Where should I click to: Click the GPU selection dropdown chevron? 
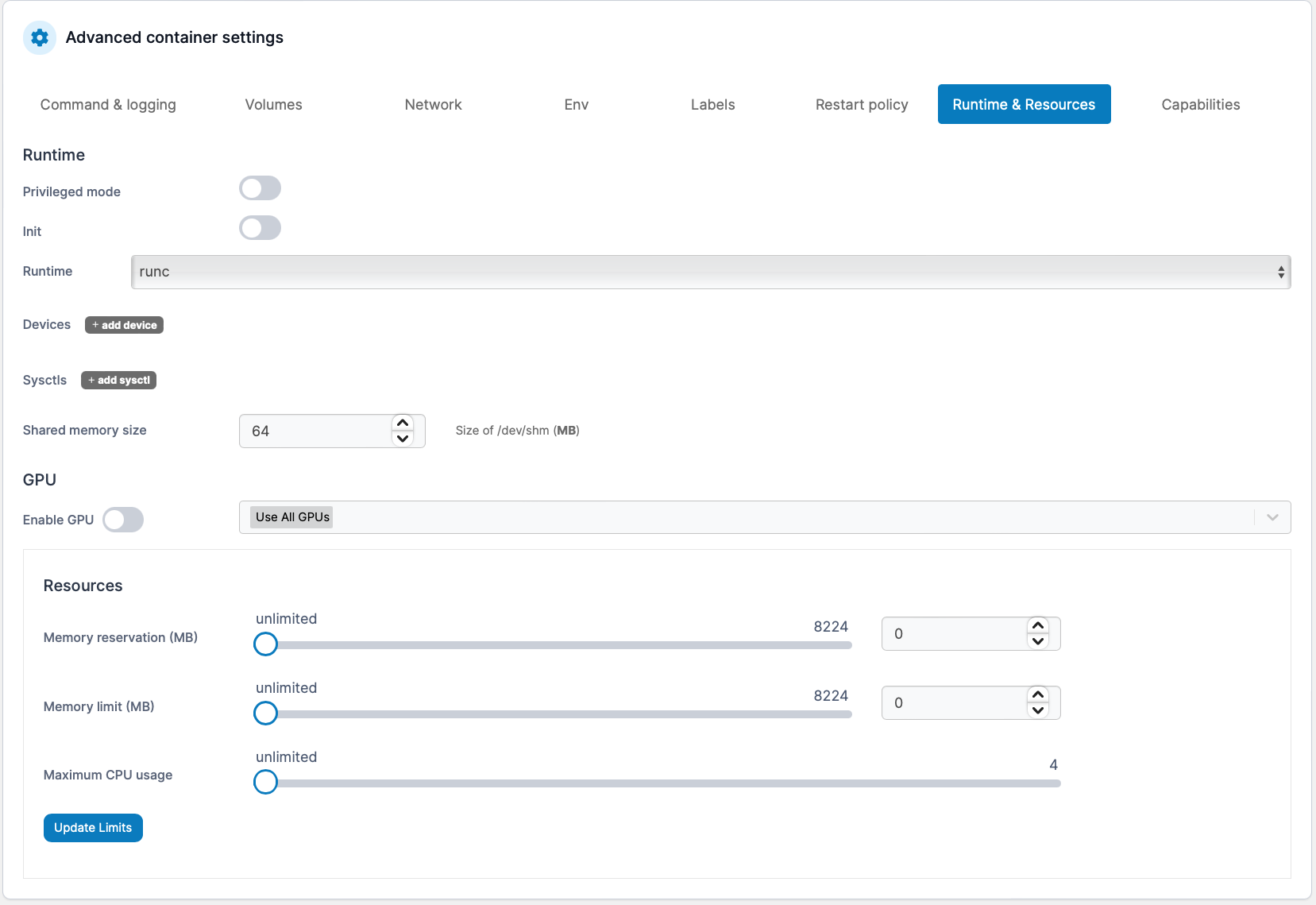click(1272, 516)
